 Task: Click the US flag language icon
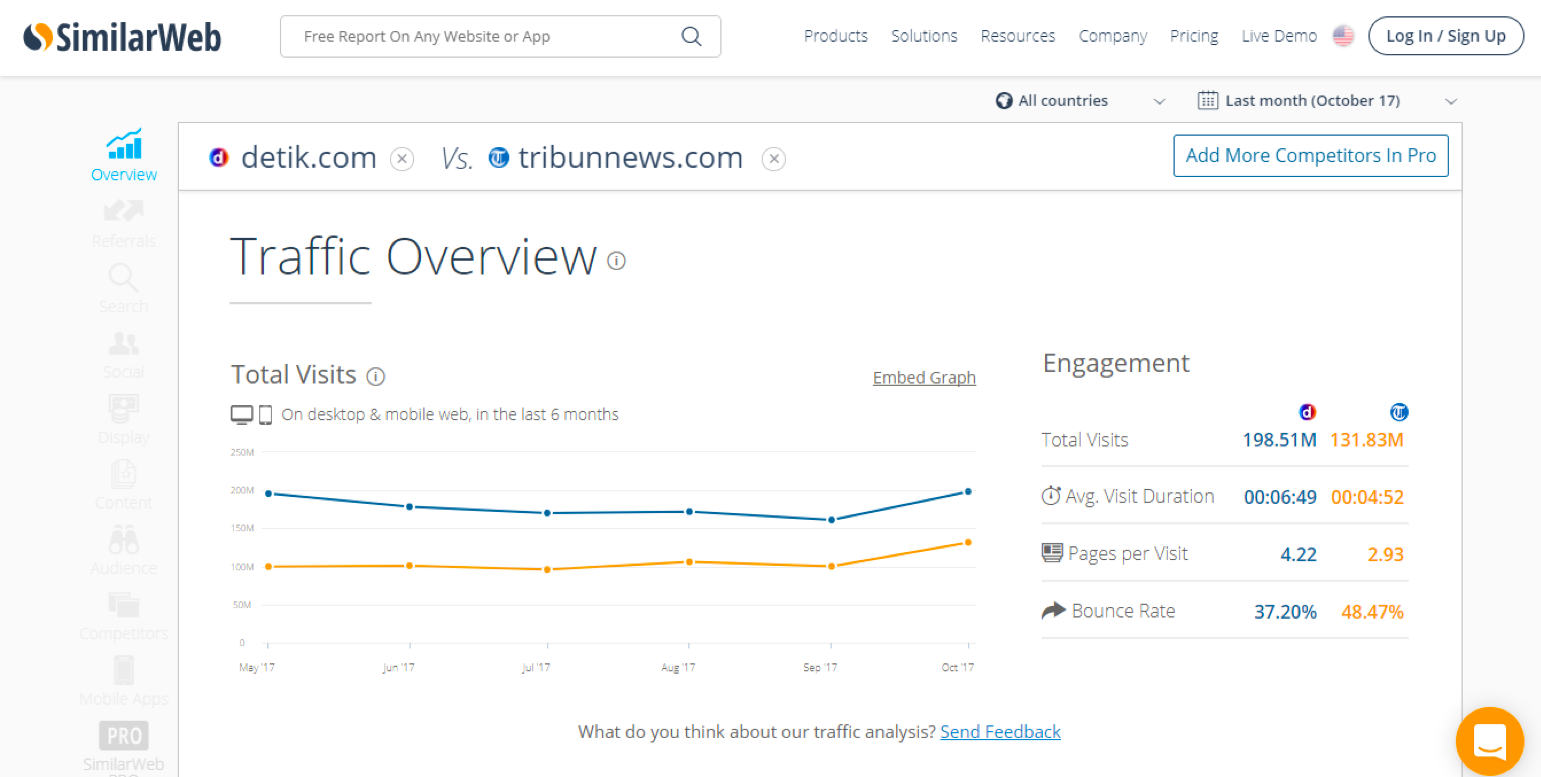1343,36
